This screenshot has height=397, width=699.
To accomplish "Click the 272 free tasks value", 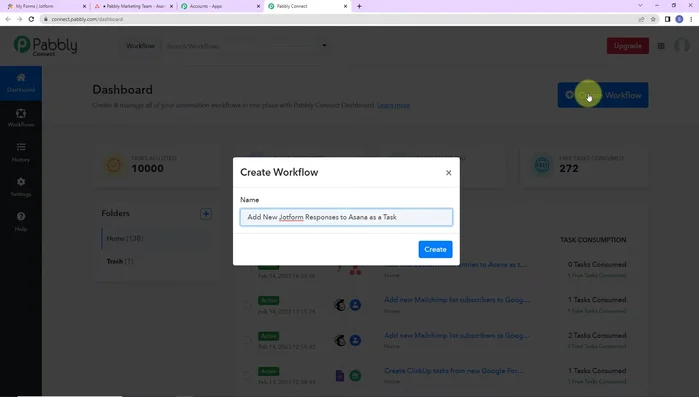I will click(569, 168).
